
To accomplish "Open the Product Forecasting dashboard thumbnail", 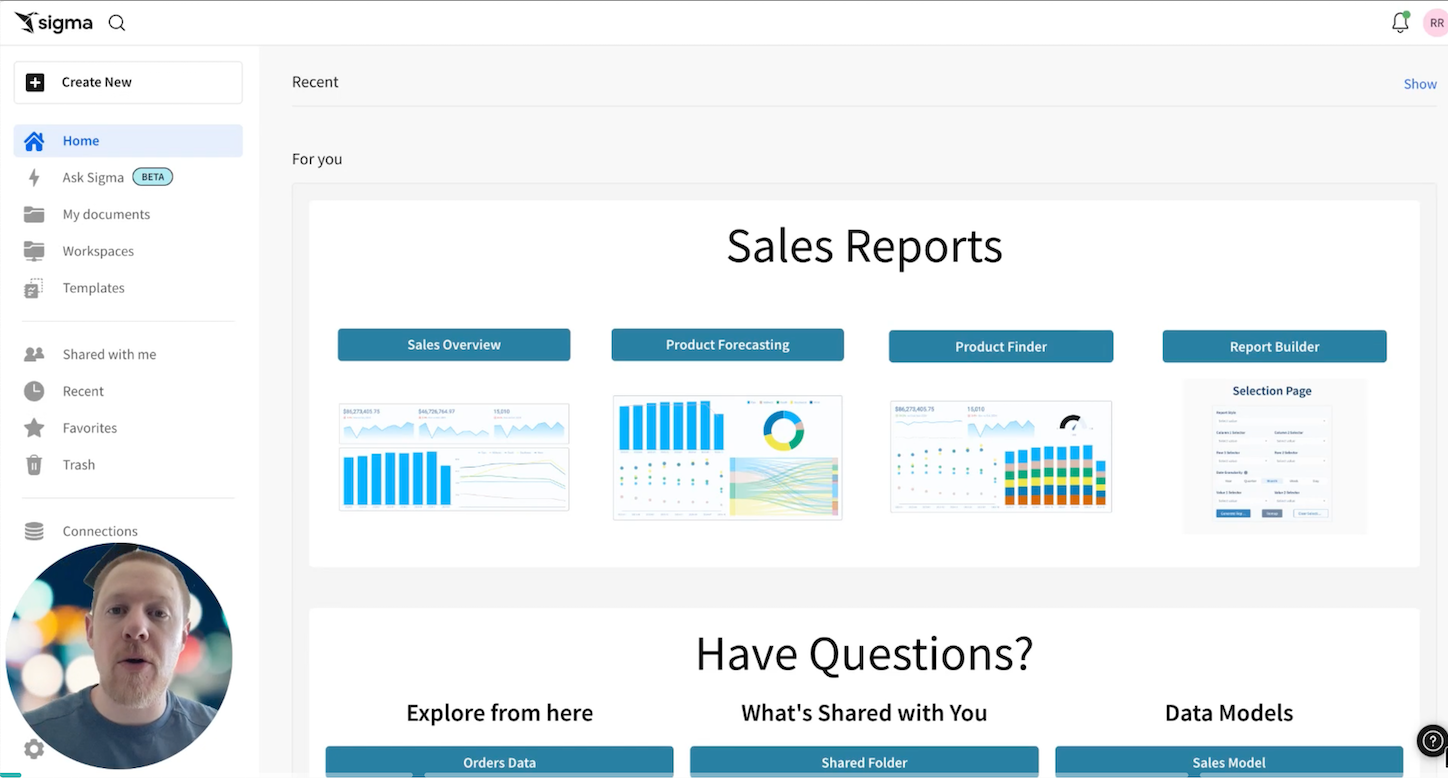I will pyautogui.click(x=728, y=457).
